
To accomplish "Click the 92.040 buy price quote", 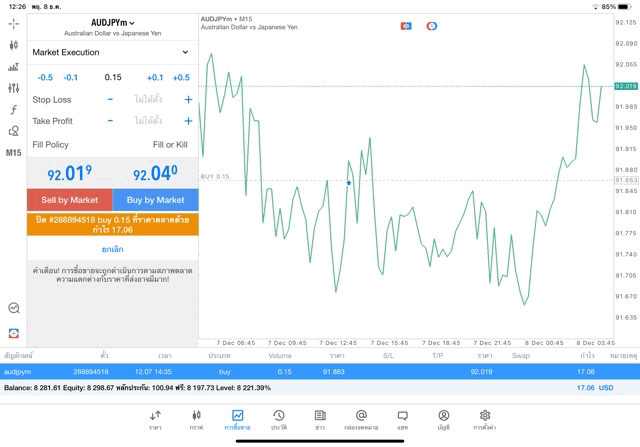I will pyautogui.click(x=155, y=173).
